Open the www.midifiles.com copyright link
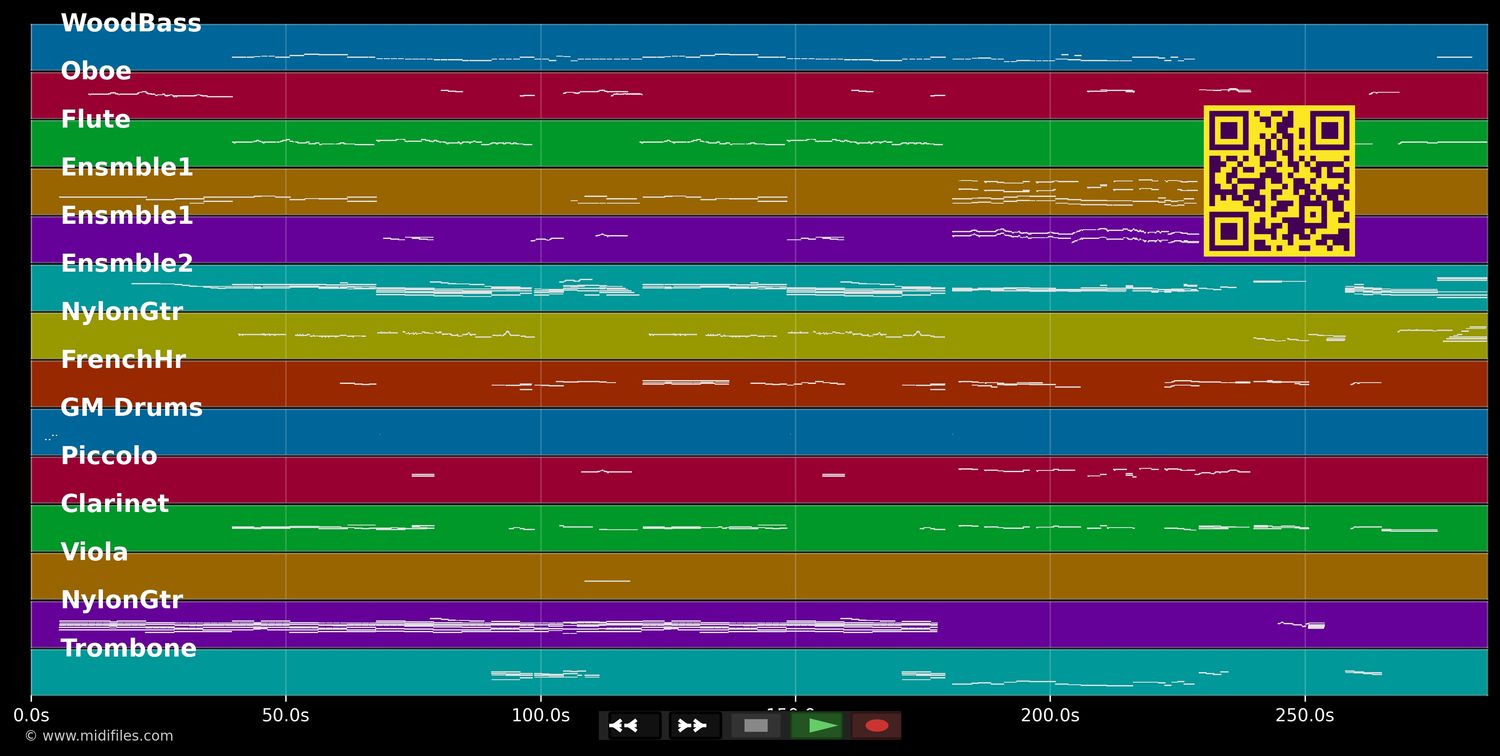The height and width of the screenshot is (756, 1500). [x=99, y=736]
